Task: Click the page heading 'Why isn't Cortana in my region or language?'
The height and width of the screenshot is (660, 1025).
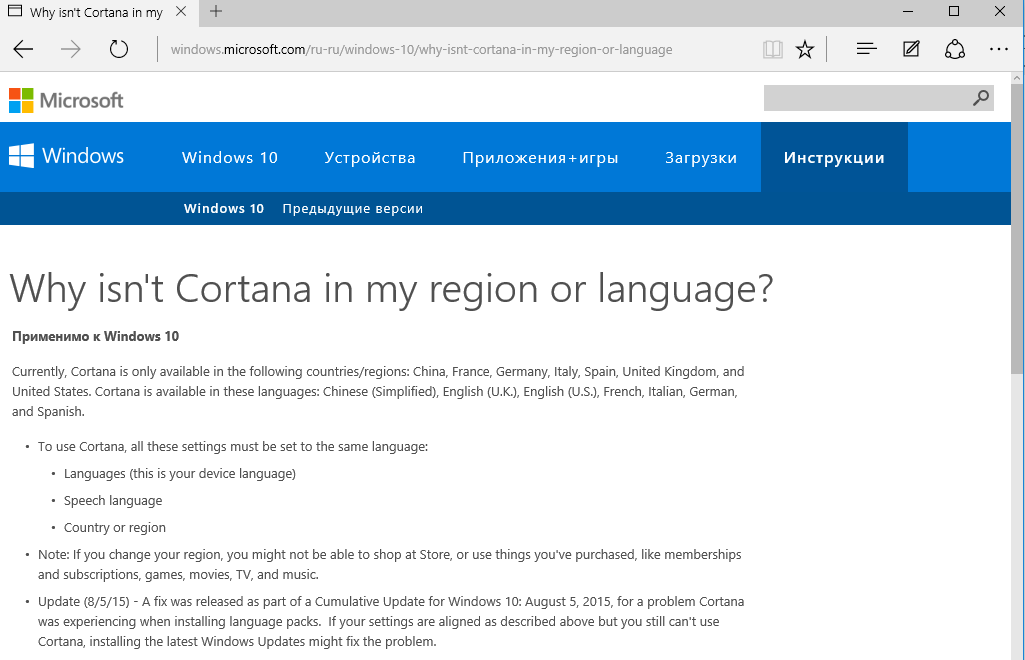Action: point(391,288)
